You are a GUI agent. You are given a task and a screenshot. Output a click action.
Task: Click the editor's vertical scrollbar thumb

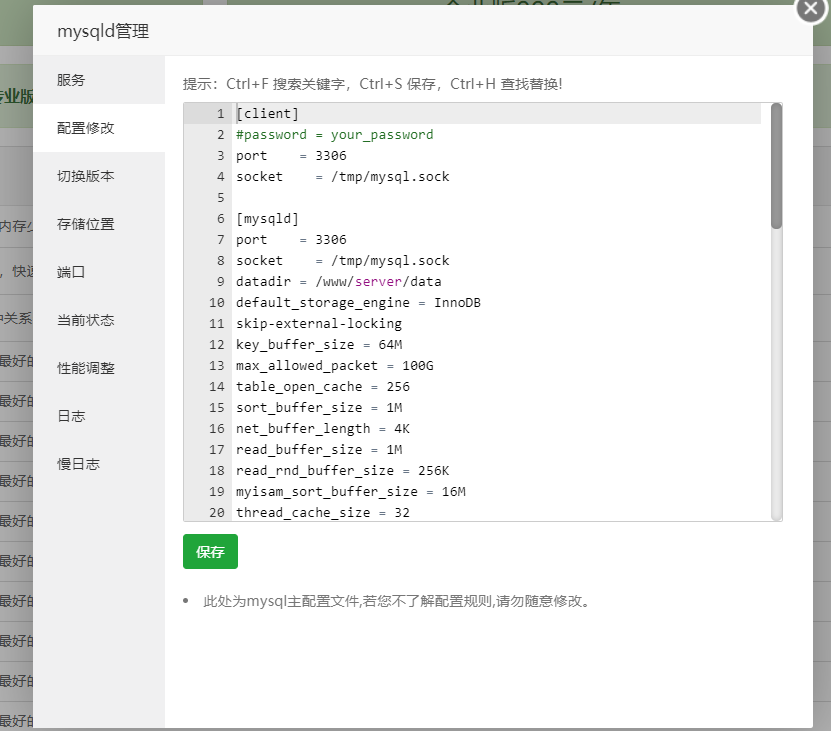[x=776, y=166]
